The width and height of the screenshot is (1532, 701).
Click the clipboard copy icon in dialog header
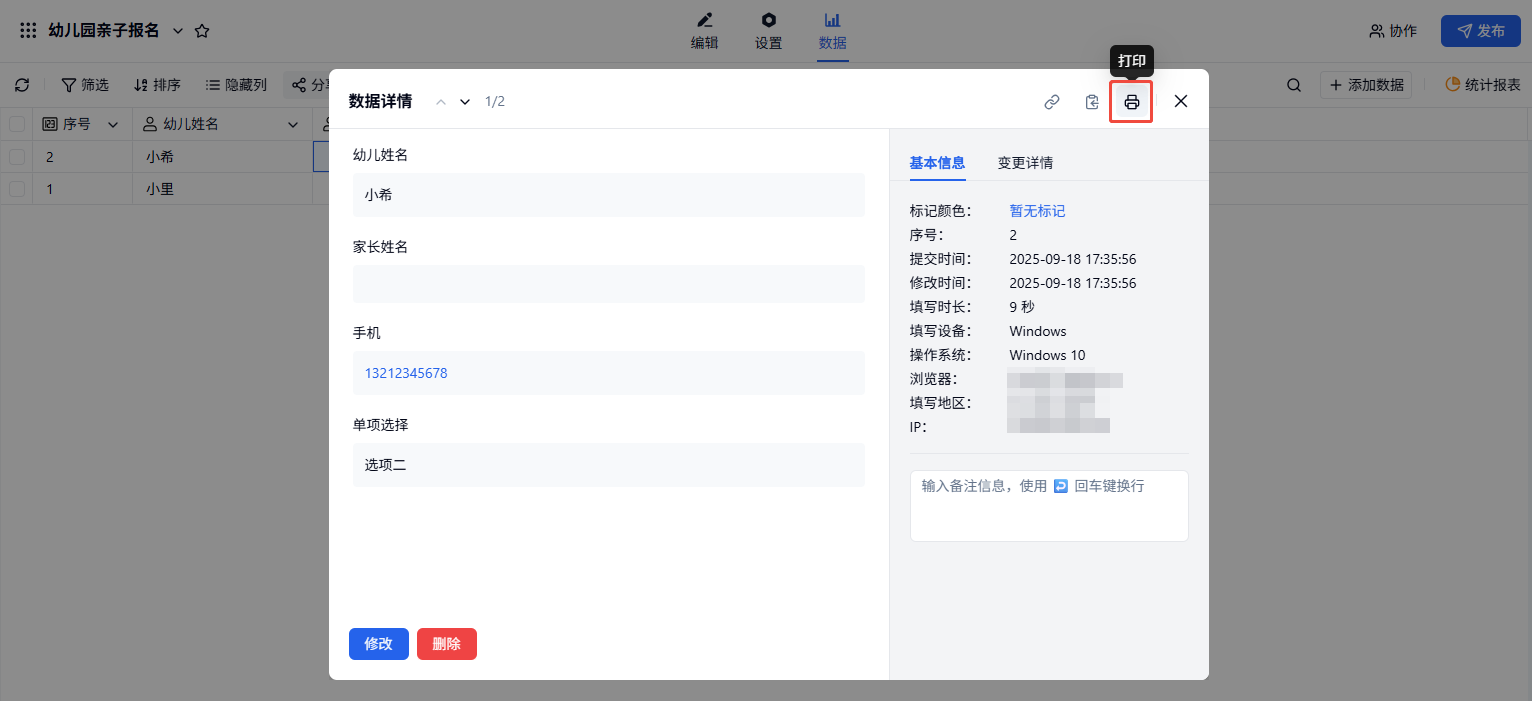1092,102
